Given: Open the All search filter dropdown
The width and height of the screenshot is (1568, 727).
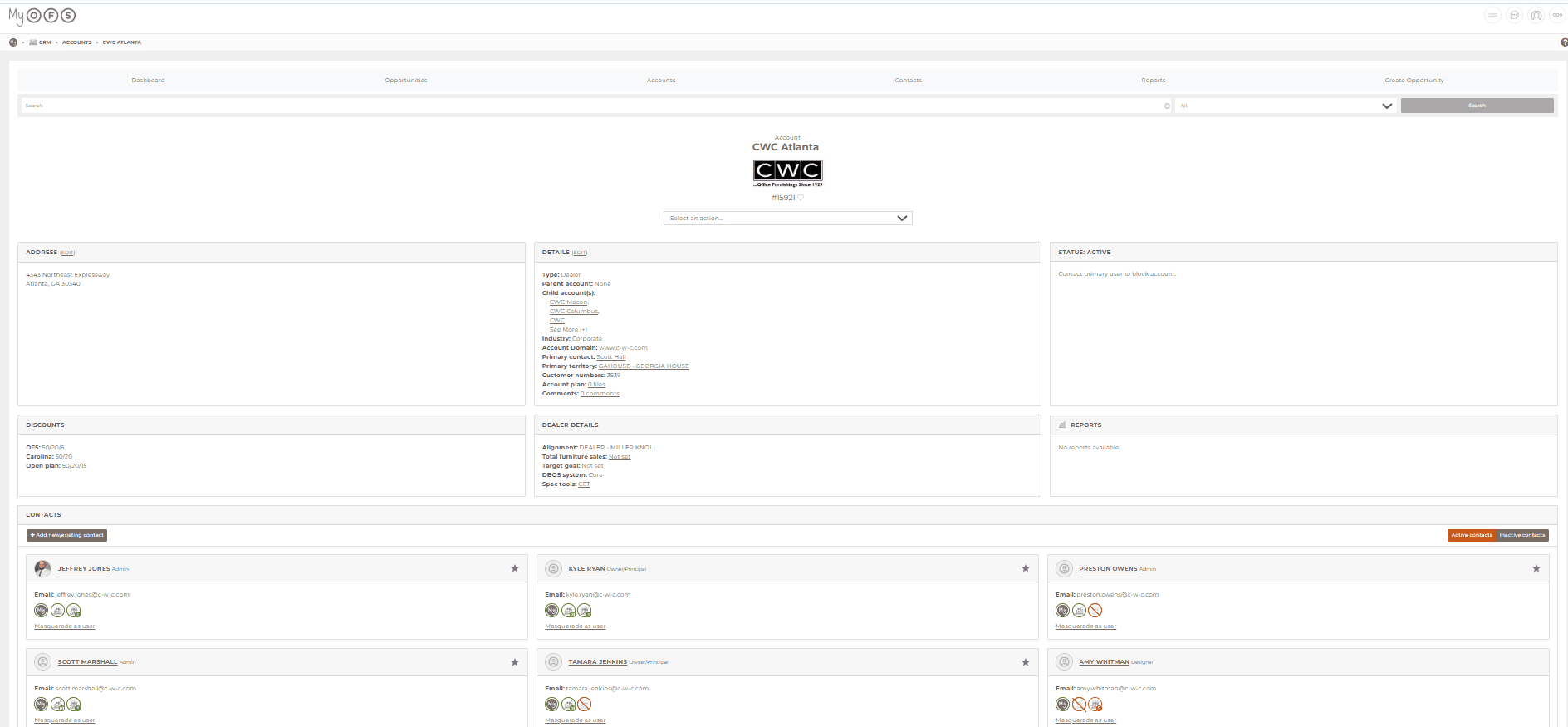Looking at the screenshot, I should (x=1286, y=106).
